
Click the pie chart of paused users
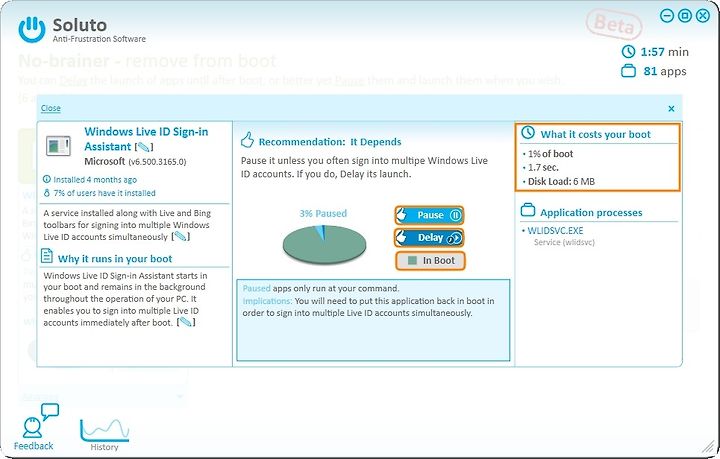click(x=324, y=244)
